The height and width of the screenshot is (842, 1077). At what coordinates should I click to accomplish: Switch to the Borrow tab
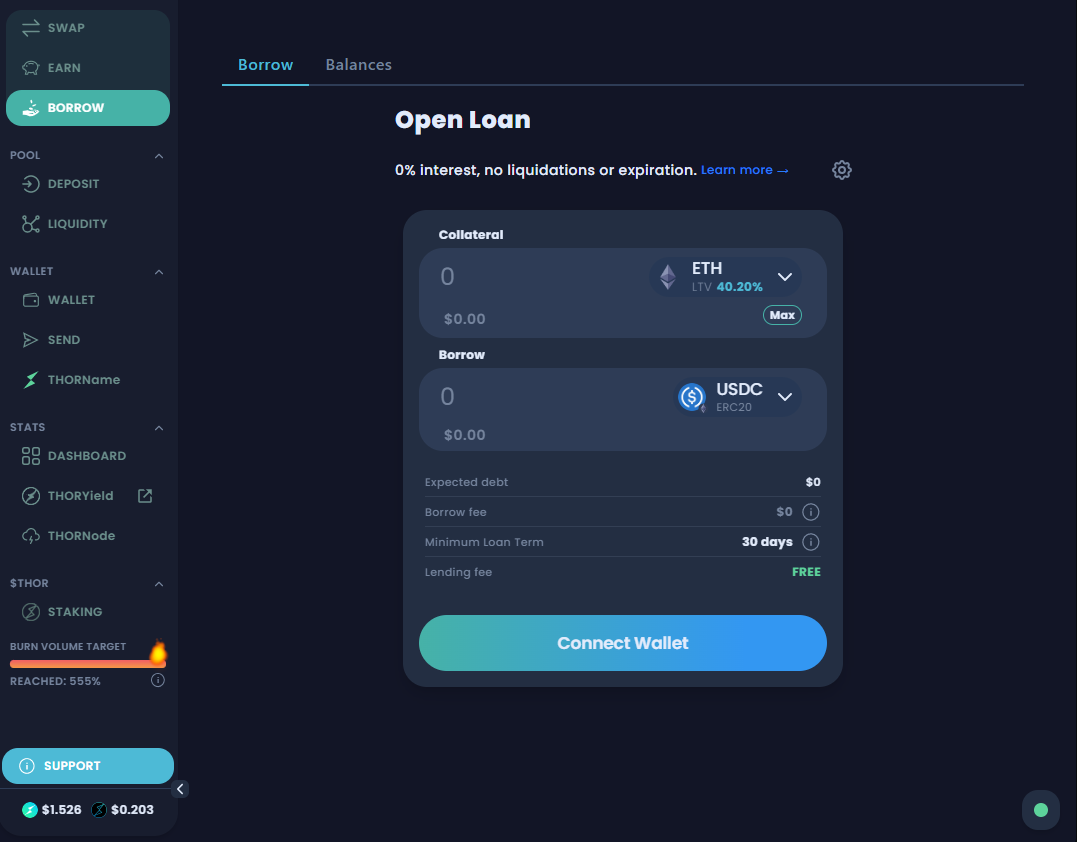point(265,65)
